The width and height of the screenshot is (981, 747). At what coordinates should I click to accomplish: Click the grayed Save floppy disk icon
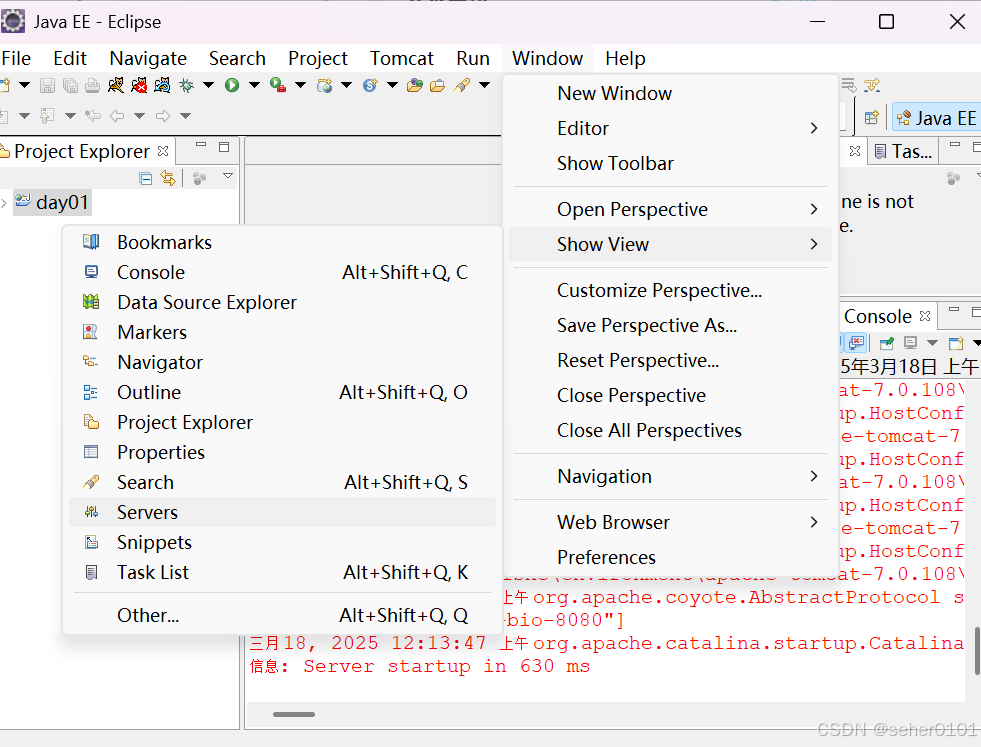tap(47, 84)
